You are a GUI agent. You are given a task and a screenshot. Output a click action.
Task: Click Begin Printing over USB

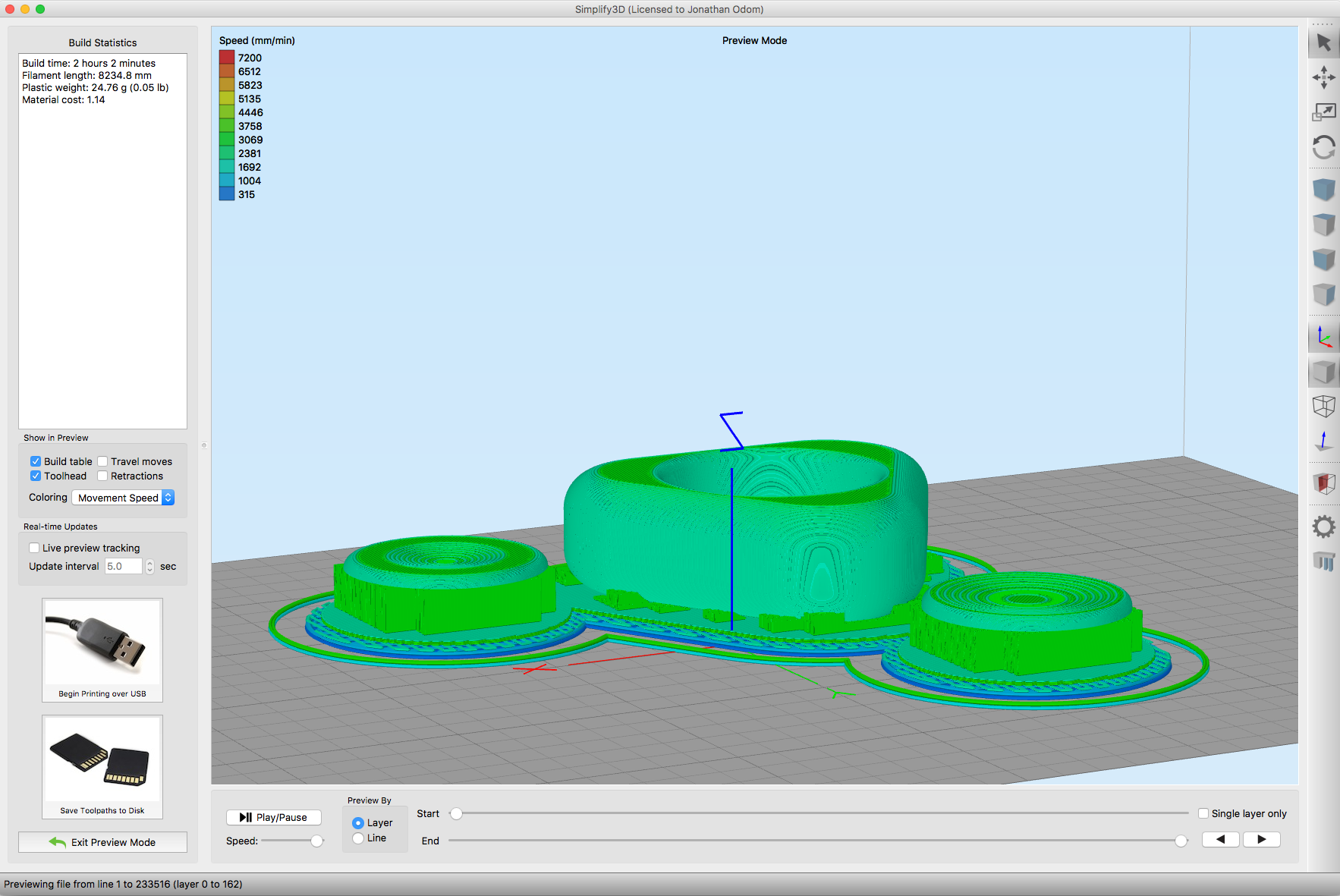tap(102, 649)
